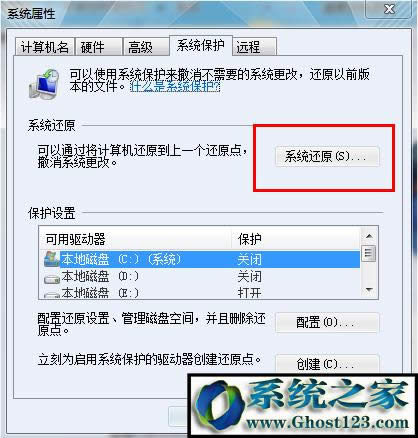Open the 什么是系统保护 help link
The width and height of the screenshot is (418, 438).
(x=175, y=87)
